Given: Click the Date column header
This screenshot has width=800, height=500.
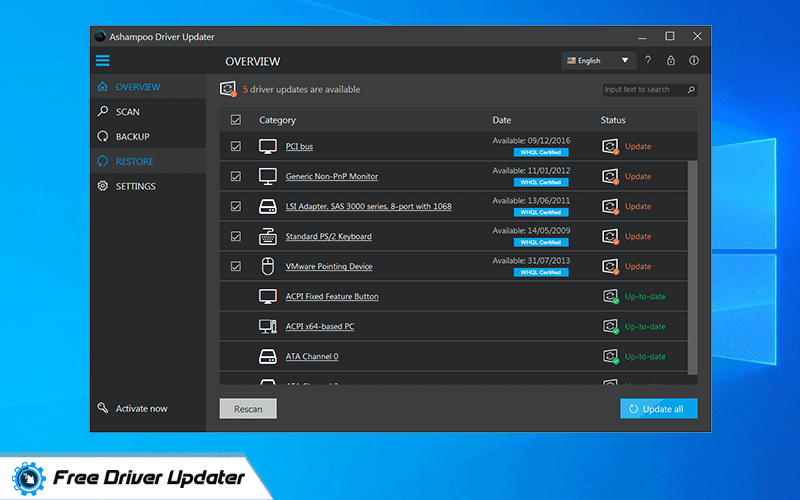Looking at the screenshot, I should coord(502,120).
